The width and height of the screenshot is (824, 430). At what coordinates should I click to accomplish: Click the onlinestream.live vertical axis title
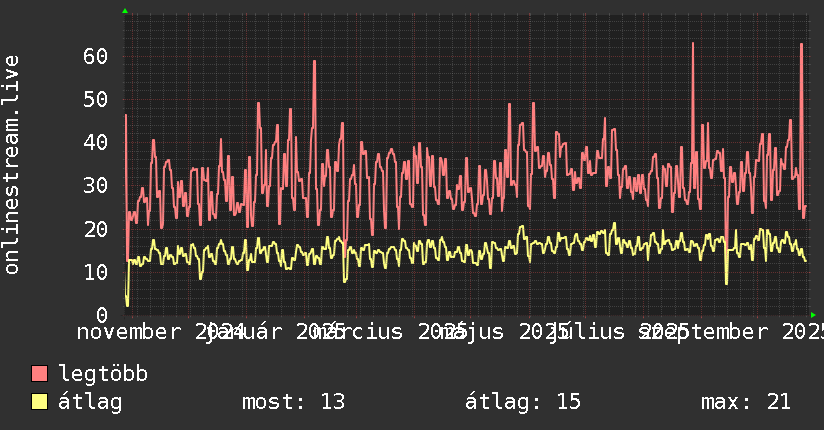[x=12, y=165]
